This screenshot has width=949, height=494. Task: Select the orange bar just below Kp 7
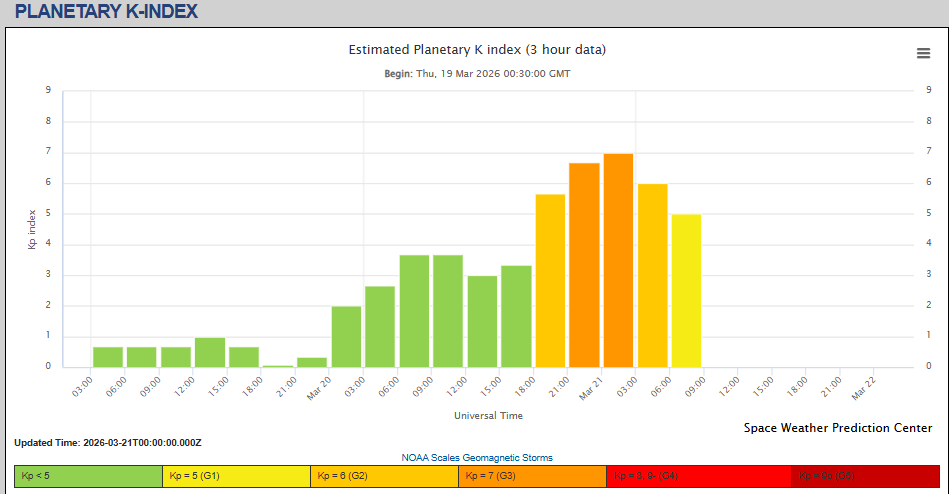pyautogui.click(x=584, y=265)
